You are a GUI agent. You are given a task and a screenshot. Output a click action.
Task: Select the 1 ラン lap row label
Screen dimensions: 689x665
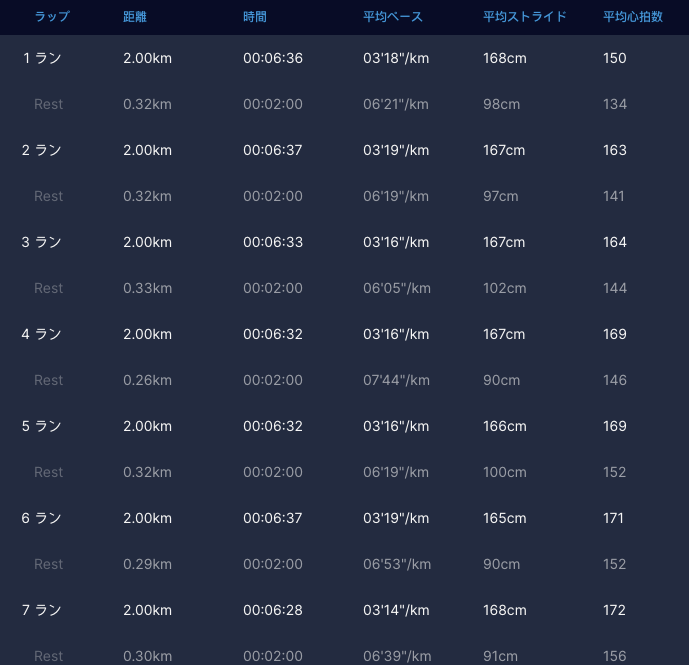point(42,58)
